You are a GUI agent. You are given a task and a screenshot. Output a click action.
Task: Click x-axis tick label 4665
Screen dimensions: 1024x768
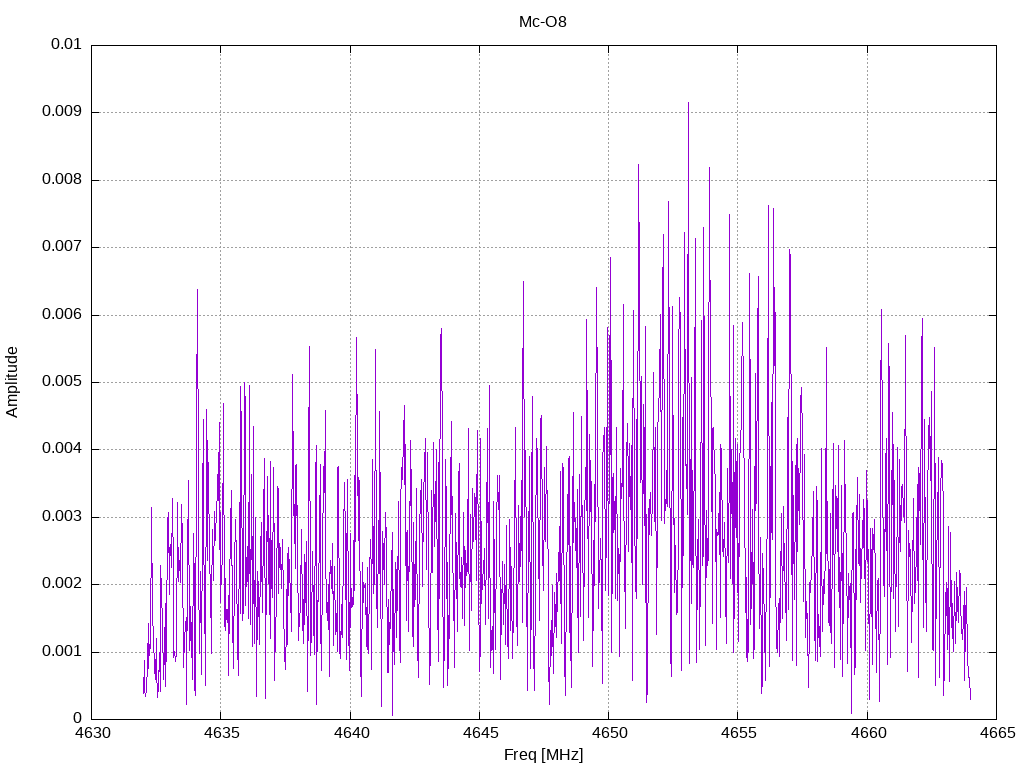tap(997, 733)
